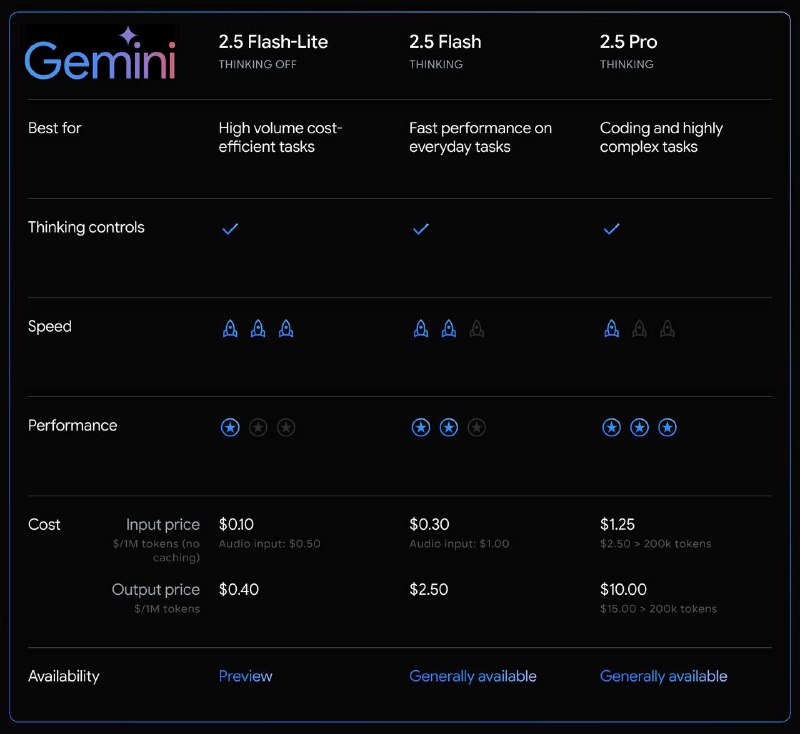Select the '2.5 Pro' column heading

pyautogui.click(x=629, y=42)
